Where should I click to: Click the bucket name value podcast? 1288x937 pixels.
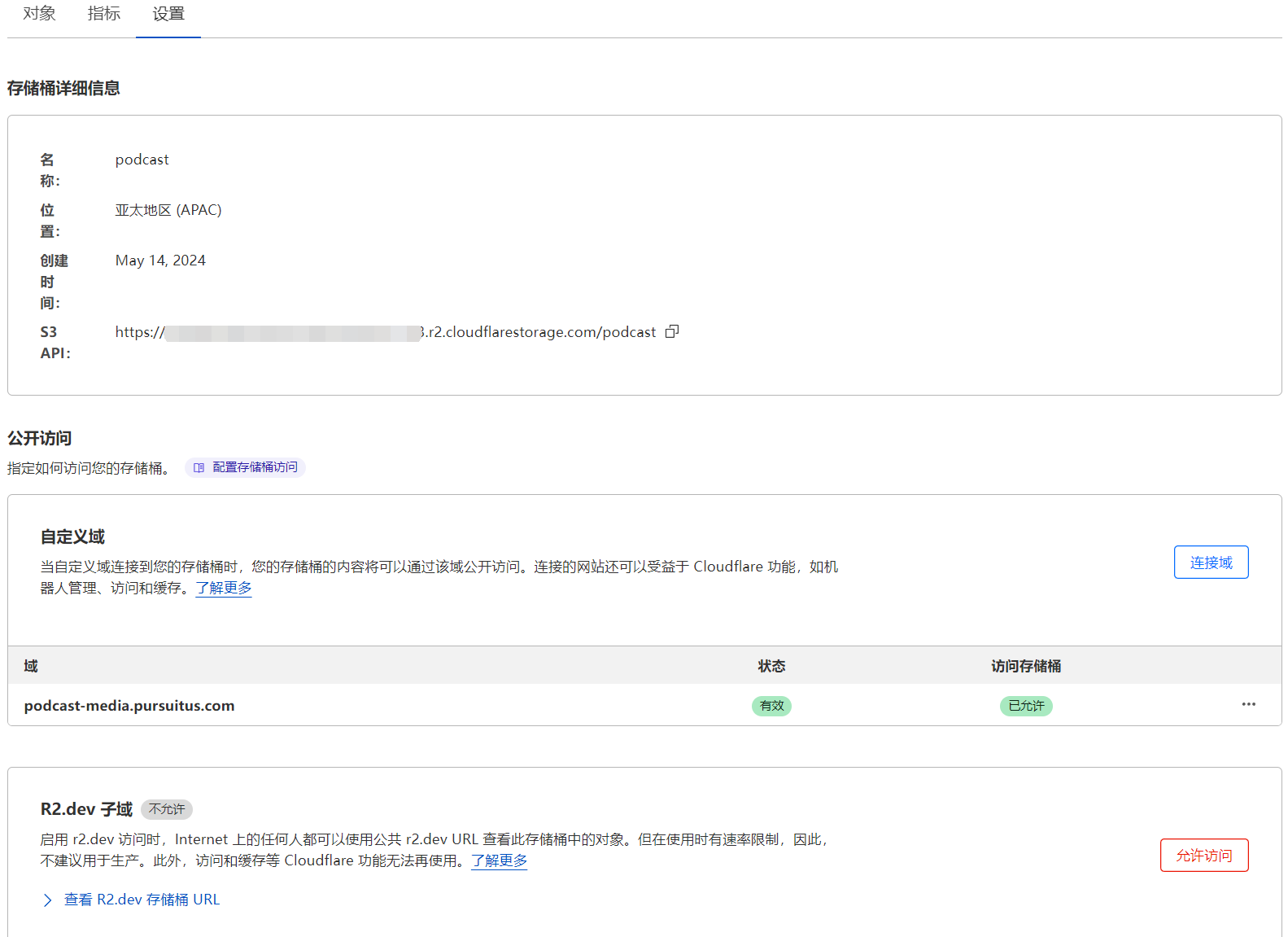(x=142, y=160)
